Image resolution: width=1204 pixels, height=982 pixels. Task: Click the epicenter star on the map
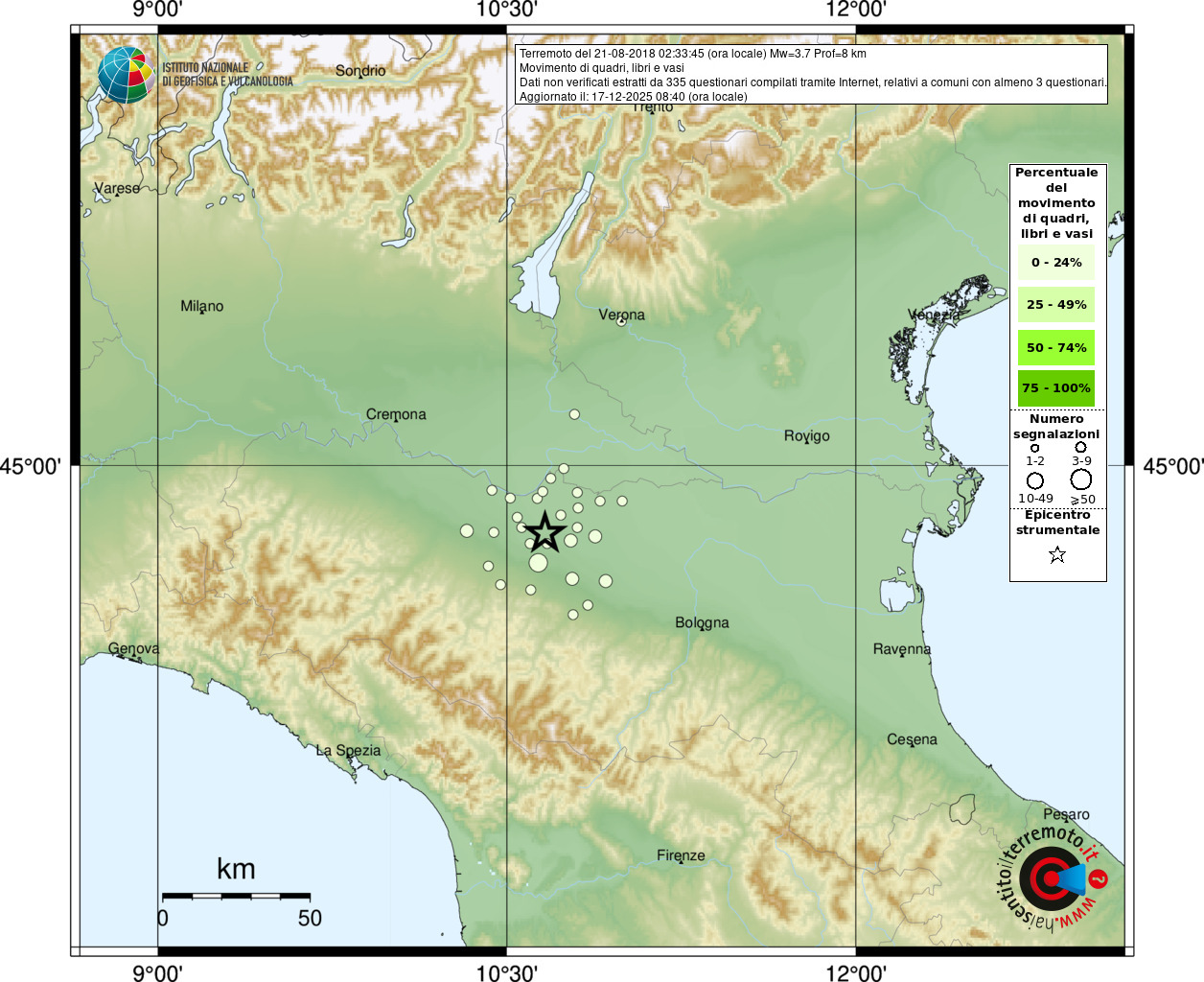click(x=544, y=531)
